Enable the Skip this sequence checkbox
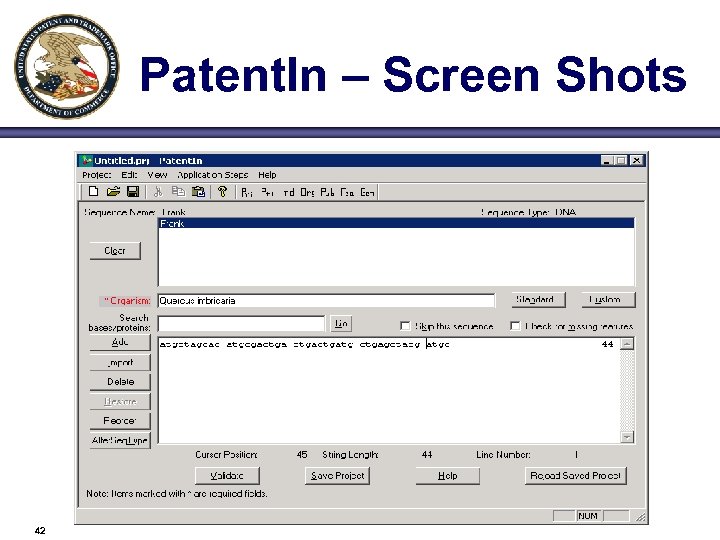Viewport: 720px width, 540px height. pyautogui.click(x=405, y=326)
